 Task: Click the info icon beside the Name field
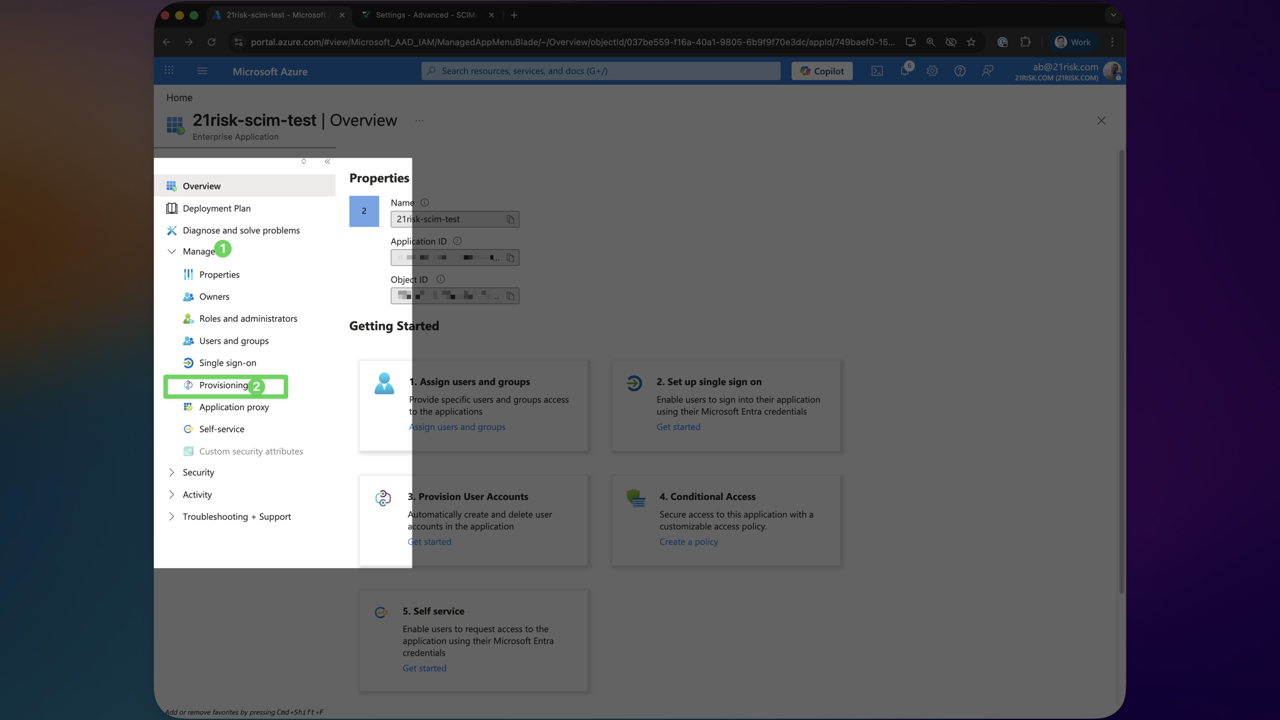pos(425,202)
